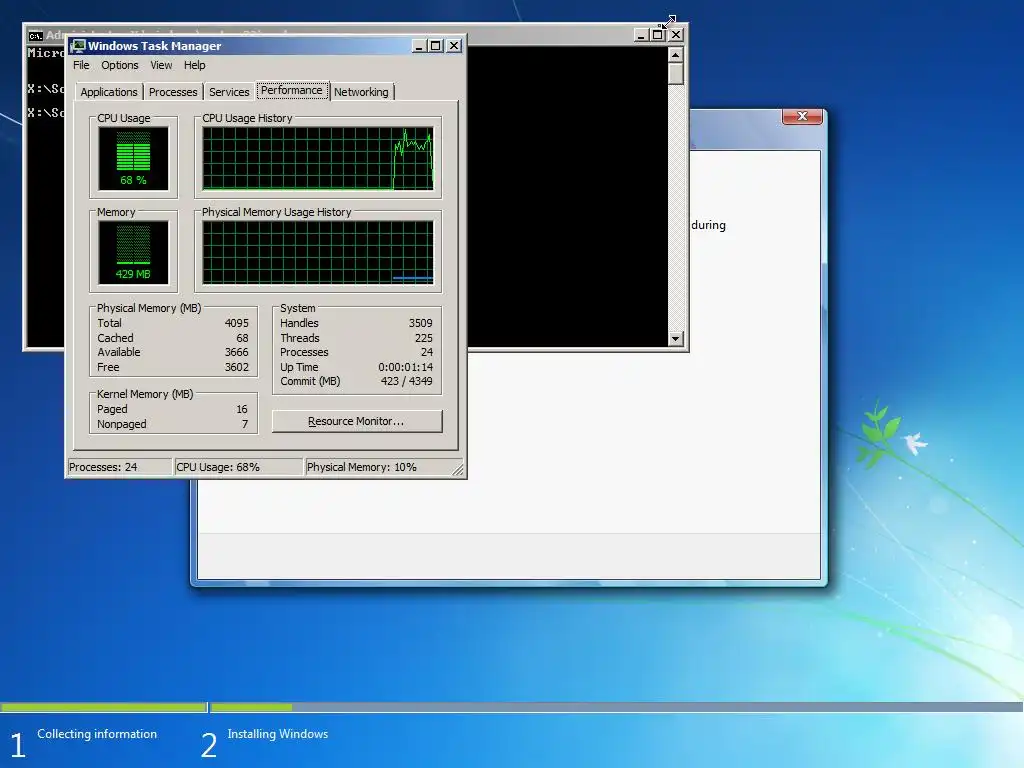Click the Up Time value 0:00:01:14

click(406, 368)
